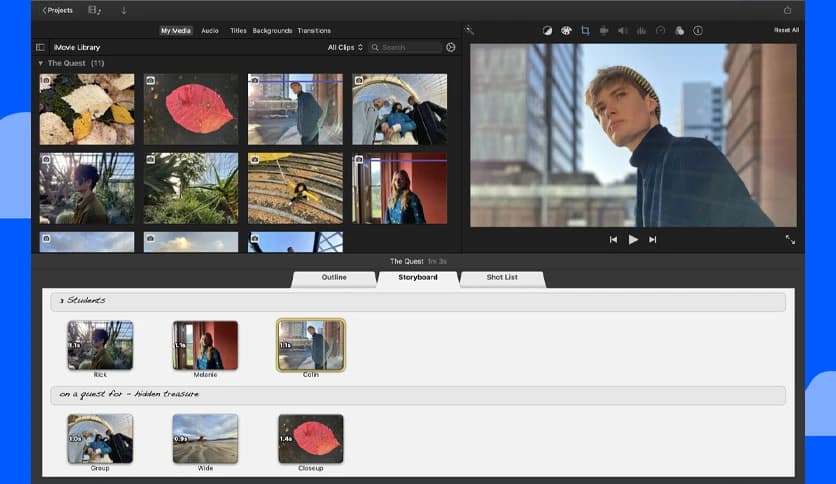Open the clip information icon
Image resolution: width=836 pixels, height=484 pixels.
pos(698,30)
